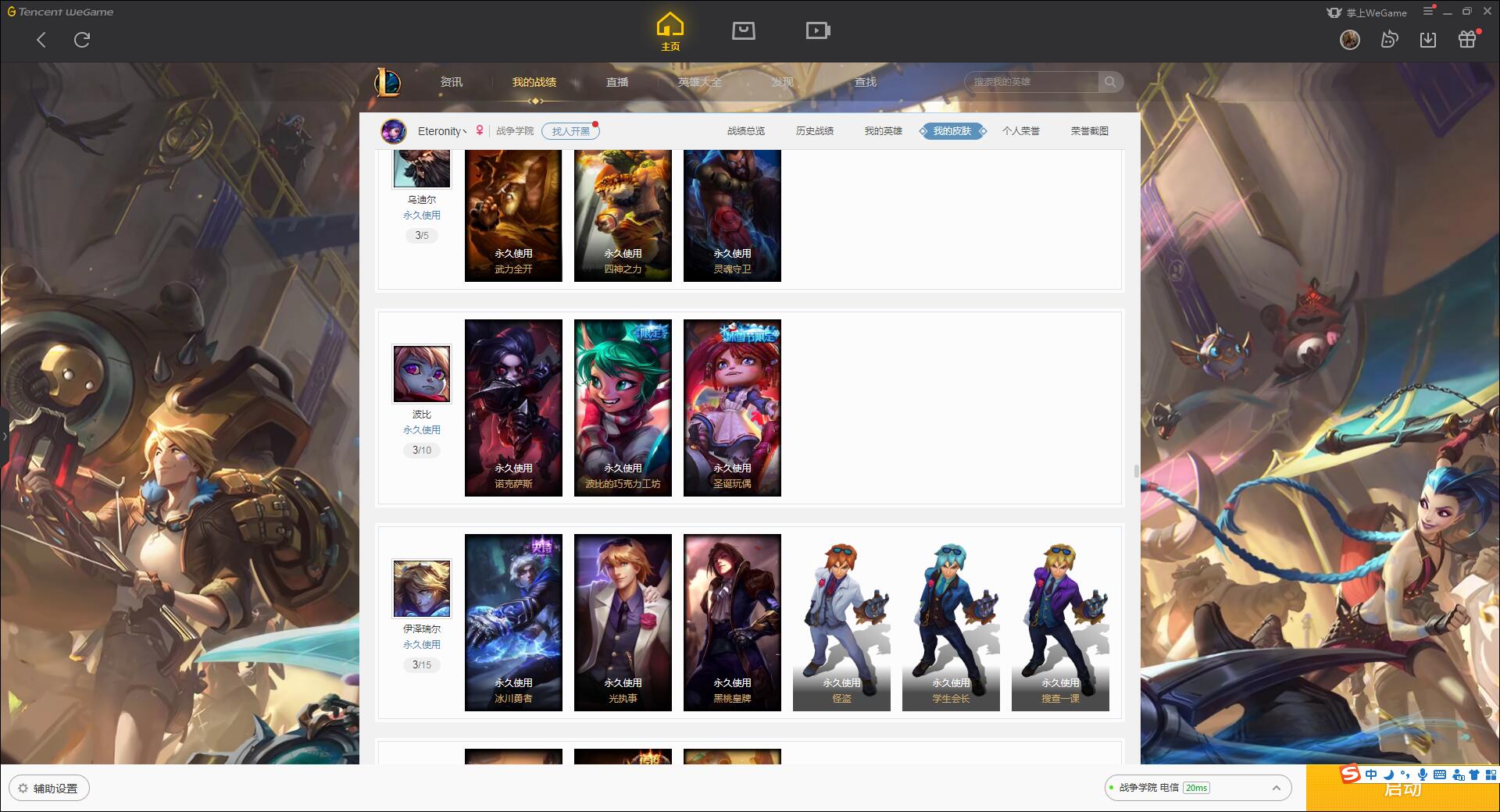Open the 四神之力 skin card
Viewport: 1500px width, 812px height.
point(623,215)
